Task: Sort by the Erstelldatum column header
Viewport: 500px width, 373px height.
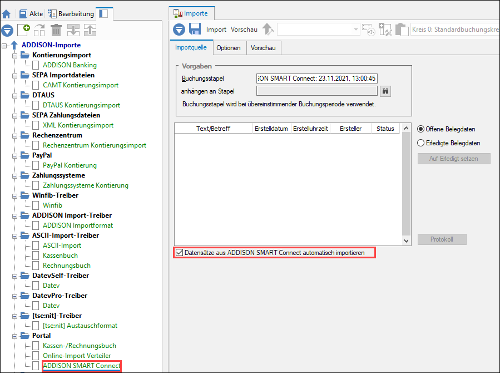Action: pos(271,128)
